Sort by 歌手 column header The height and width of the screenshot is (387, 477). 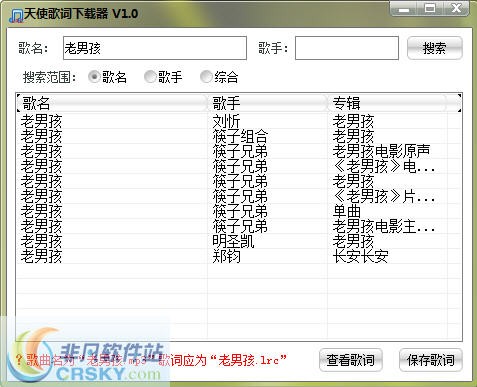(267, 103)
